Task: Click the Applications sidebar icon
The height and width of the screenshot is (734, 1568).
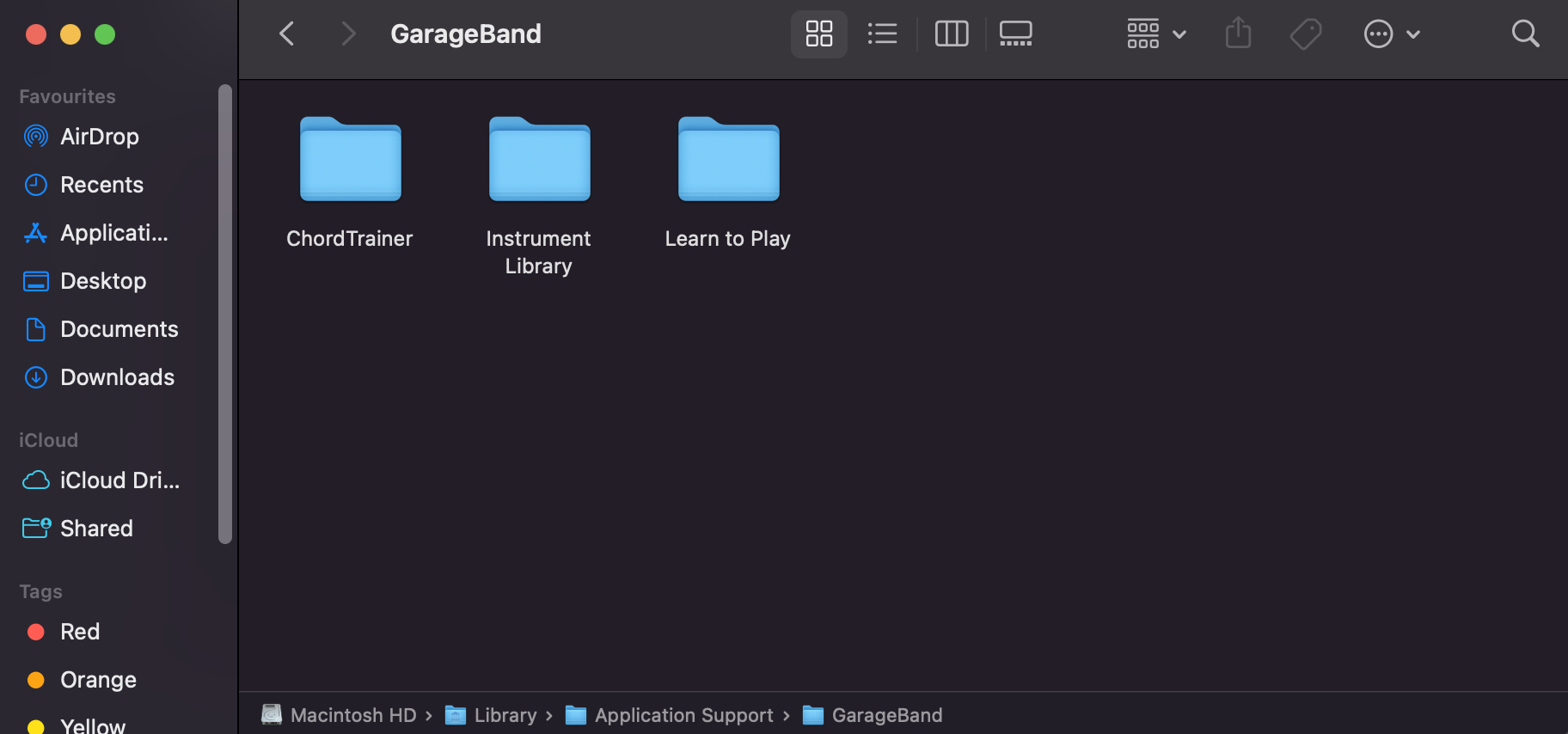Action: click(x=36, y=233)
